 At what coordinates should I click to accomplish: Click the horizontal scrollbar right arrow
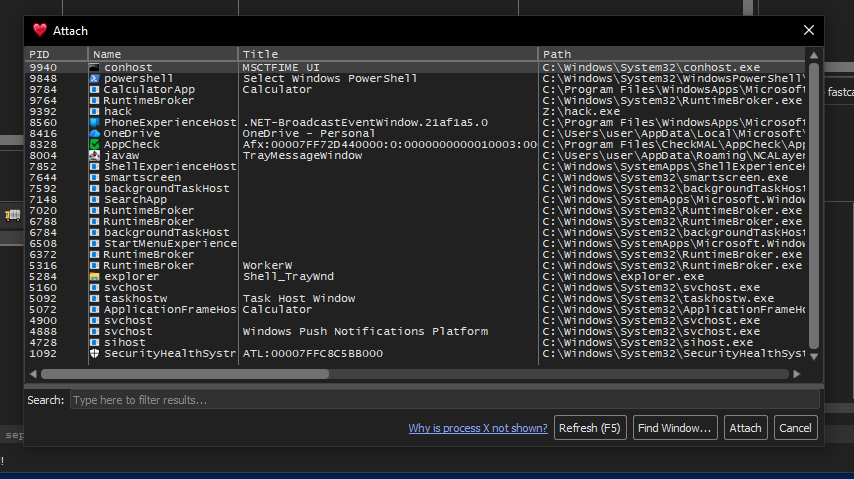click(797, 374)
